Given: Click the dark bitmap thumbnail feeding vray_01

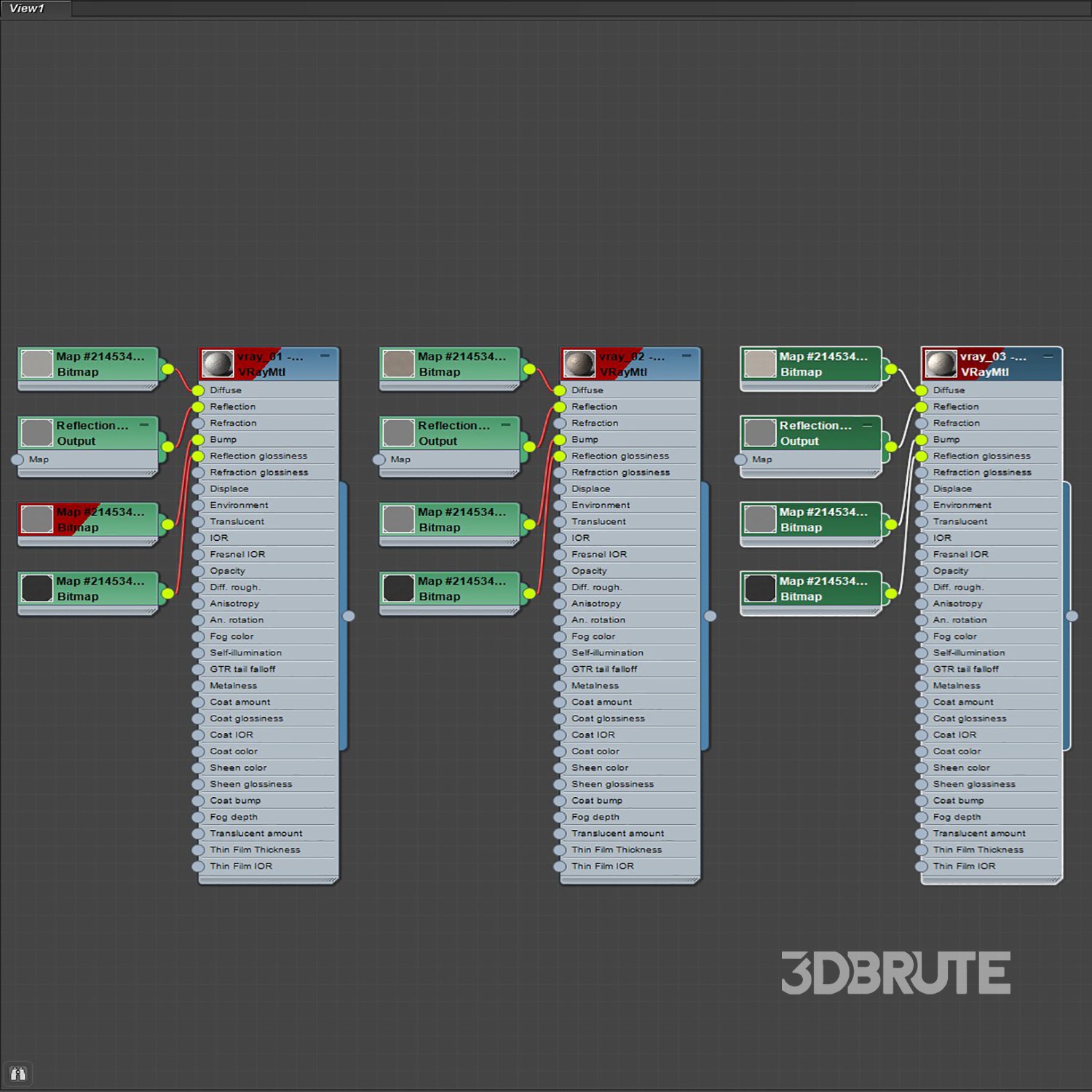Looking at the screenshot, I should pos(36,588).
